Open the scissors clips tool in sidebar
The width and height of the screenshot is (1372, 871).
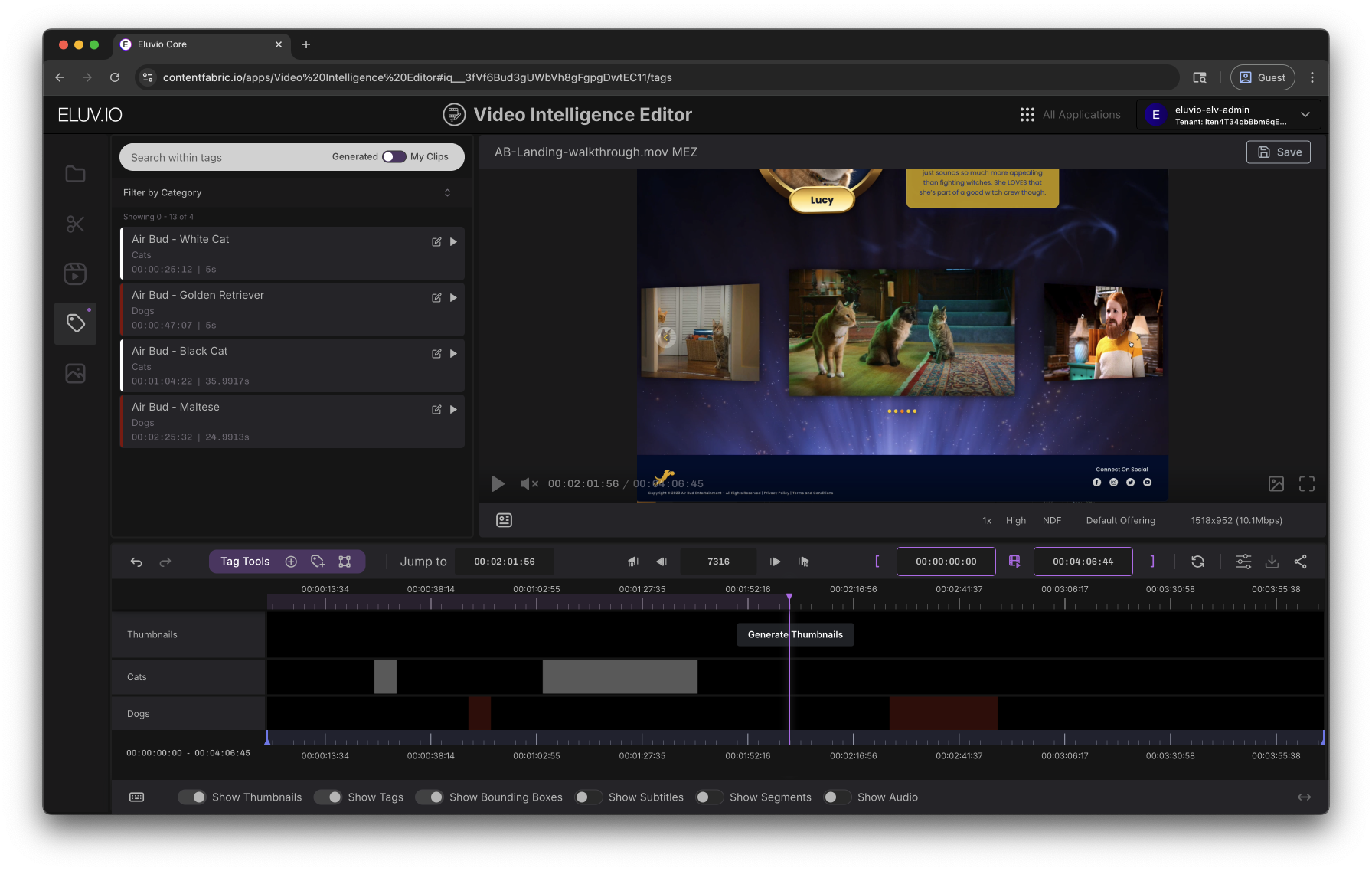click(x=75, y=224)
